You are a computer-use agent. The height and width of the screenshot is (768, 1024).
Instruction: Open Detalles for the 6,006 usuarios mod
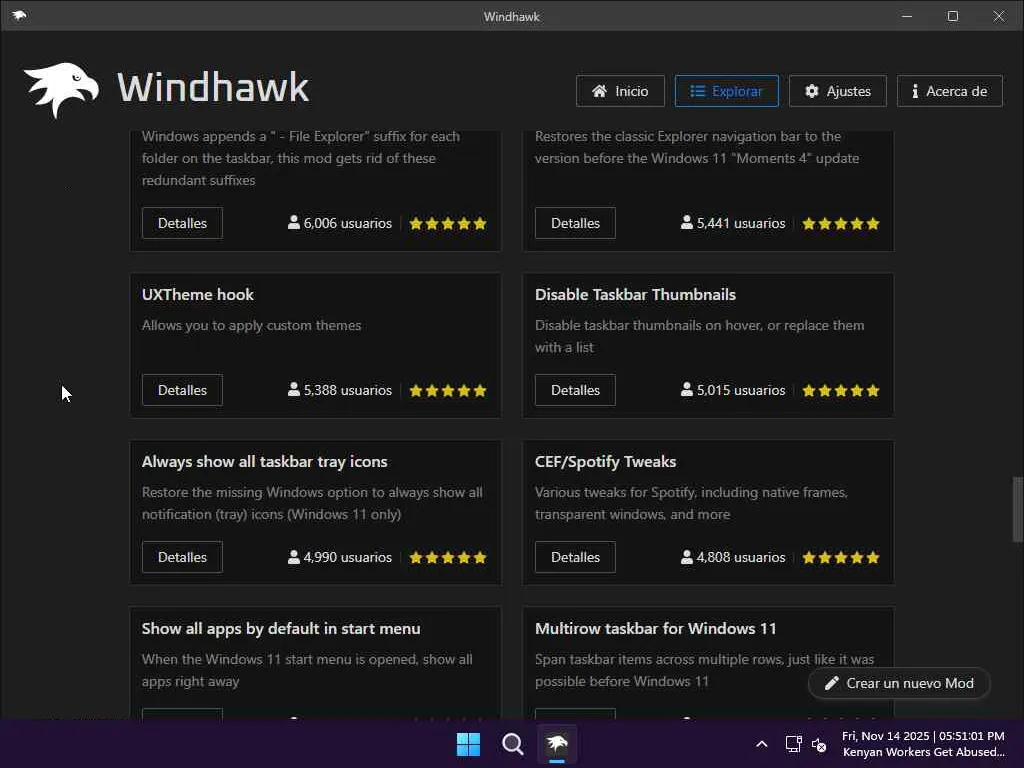[182, 223]
